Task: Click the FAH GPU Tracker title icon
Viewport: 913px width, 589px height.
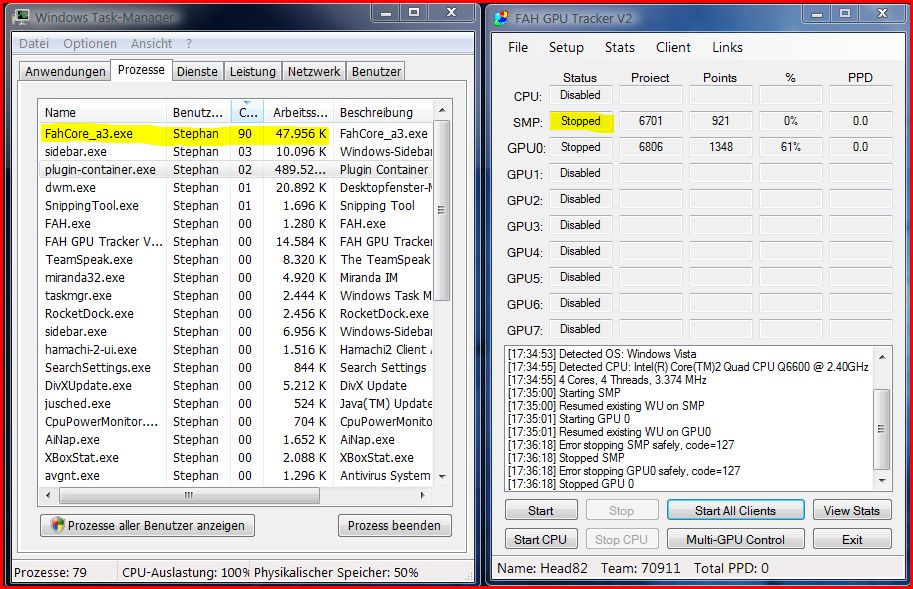Action: [x=501, y=18]
